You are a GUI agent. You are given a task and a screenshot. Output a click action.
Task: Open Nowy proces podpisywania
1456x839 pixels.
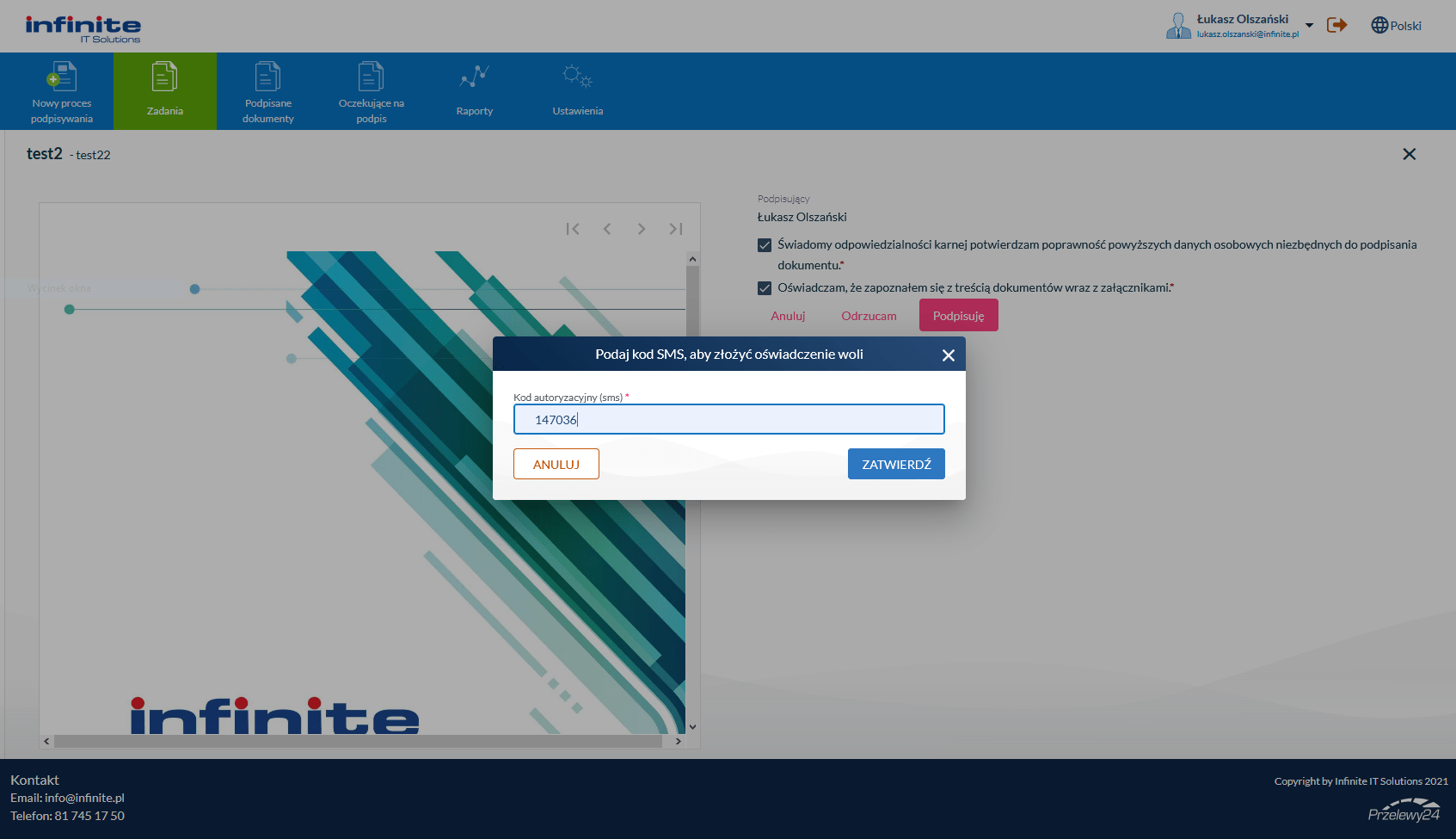[62, 91]
